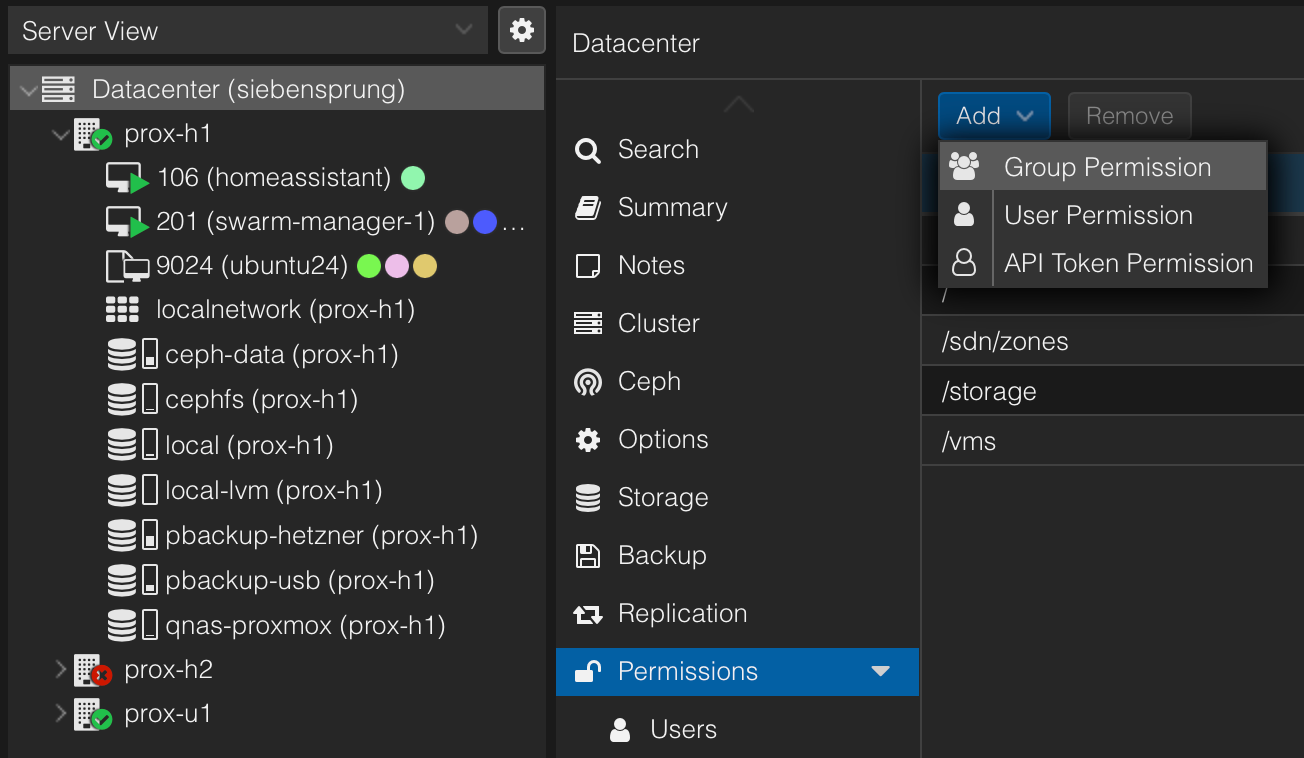Select template 9024 (ubuntu24)
1304x758 pixels.
click(276, 266)
